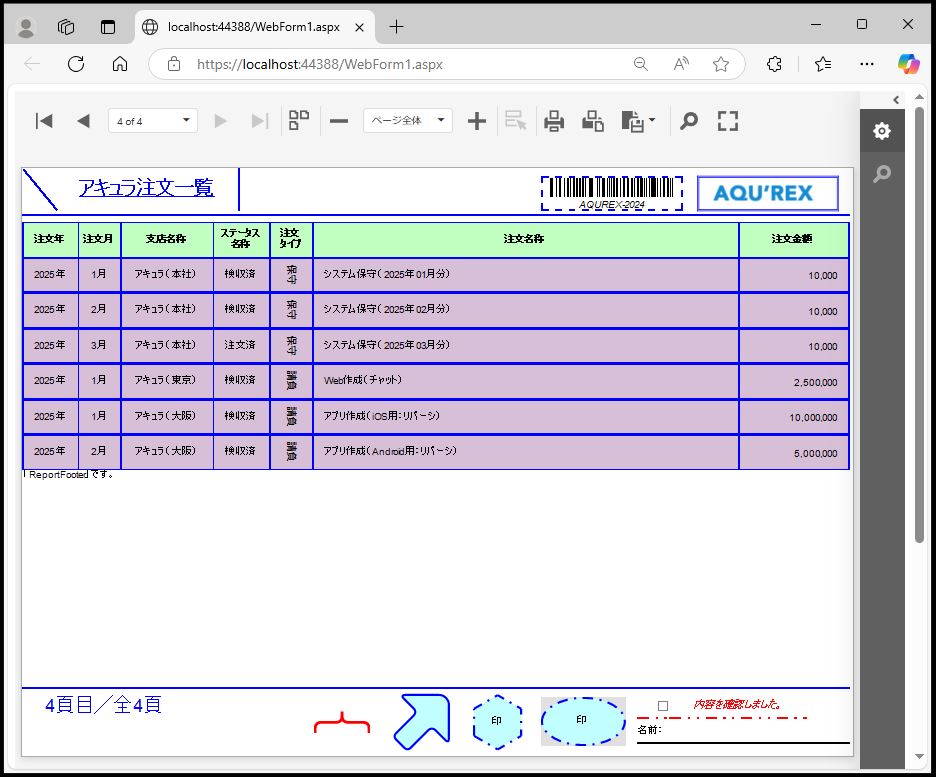The height and width of the screenshot is (777, 936).
Task: Check the 内容を確認しました checkbox
Action: [x=663, y=706]
